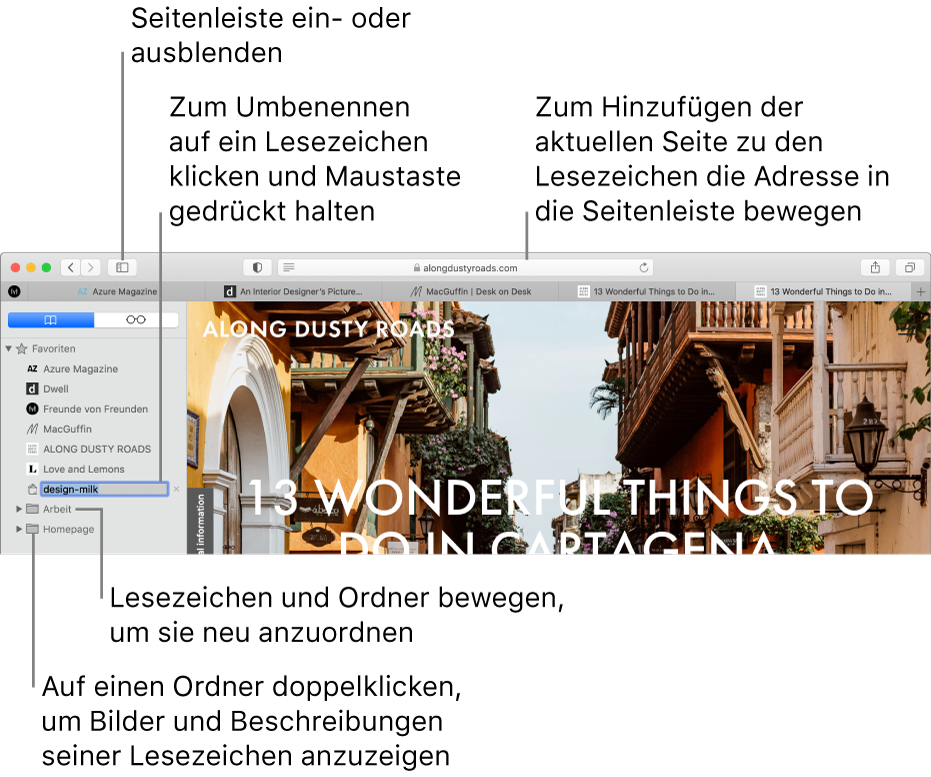
Task: Switch to Reading List glasses view
Action: 136,320
